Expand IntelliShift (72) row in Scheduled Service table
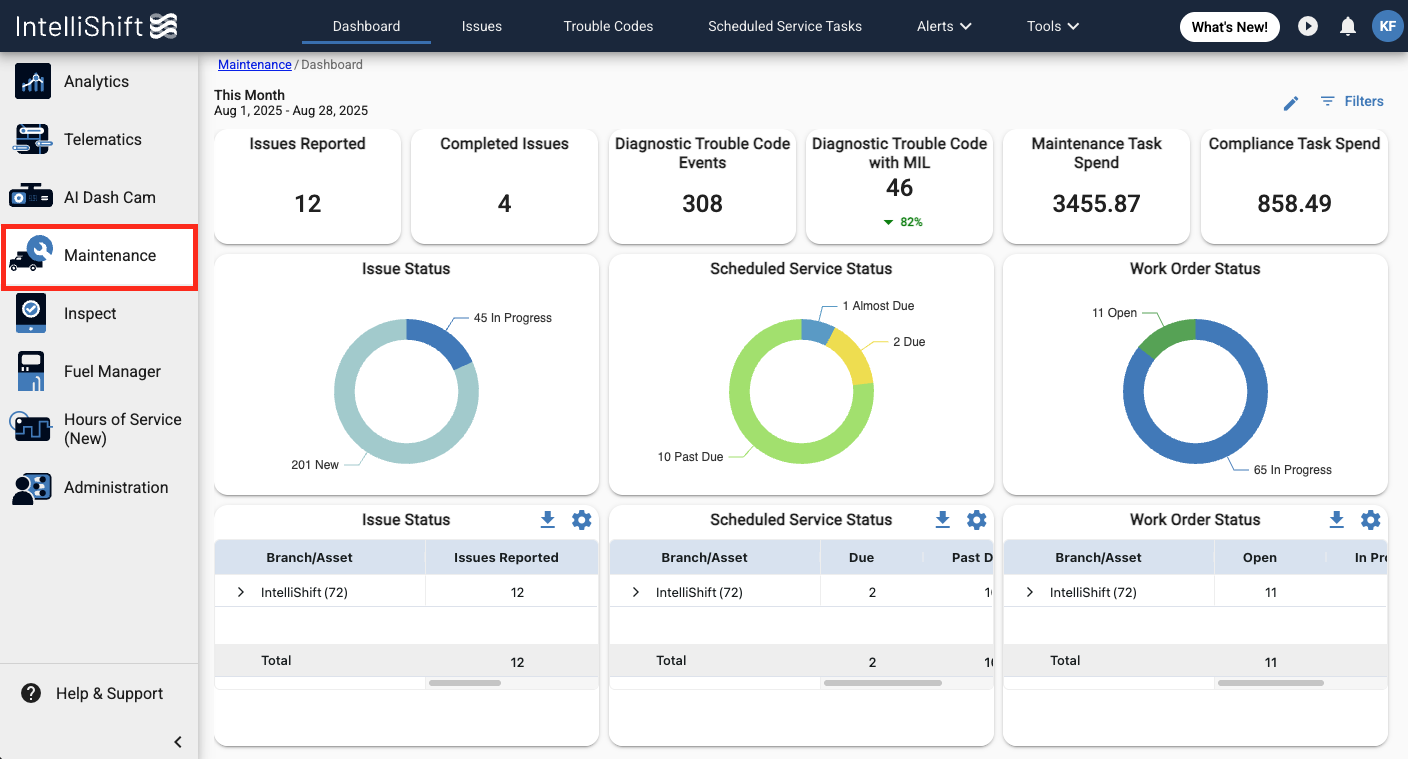 636,592
